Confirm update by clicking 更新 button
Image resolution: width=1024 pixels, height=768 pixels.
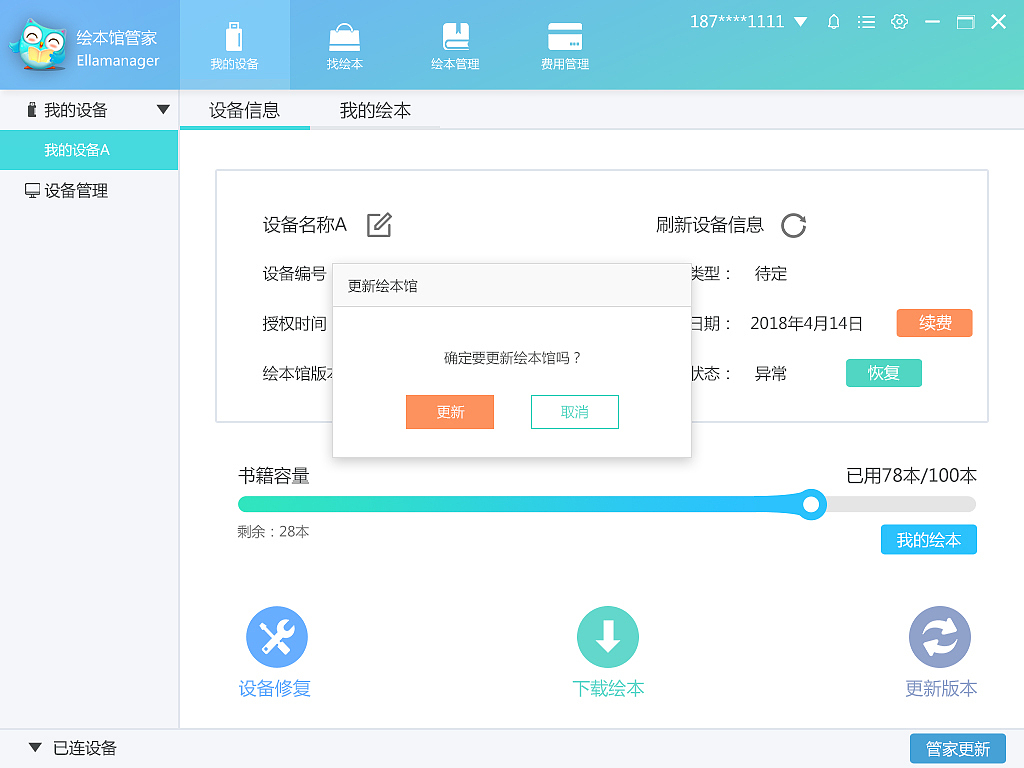pyautogui.click(x=449, y=412)
